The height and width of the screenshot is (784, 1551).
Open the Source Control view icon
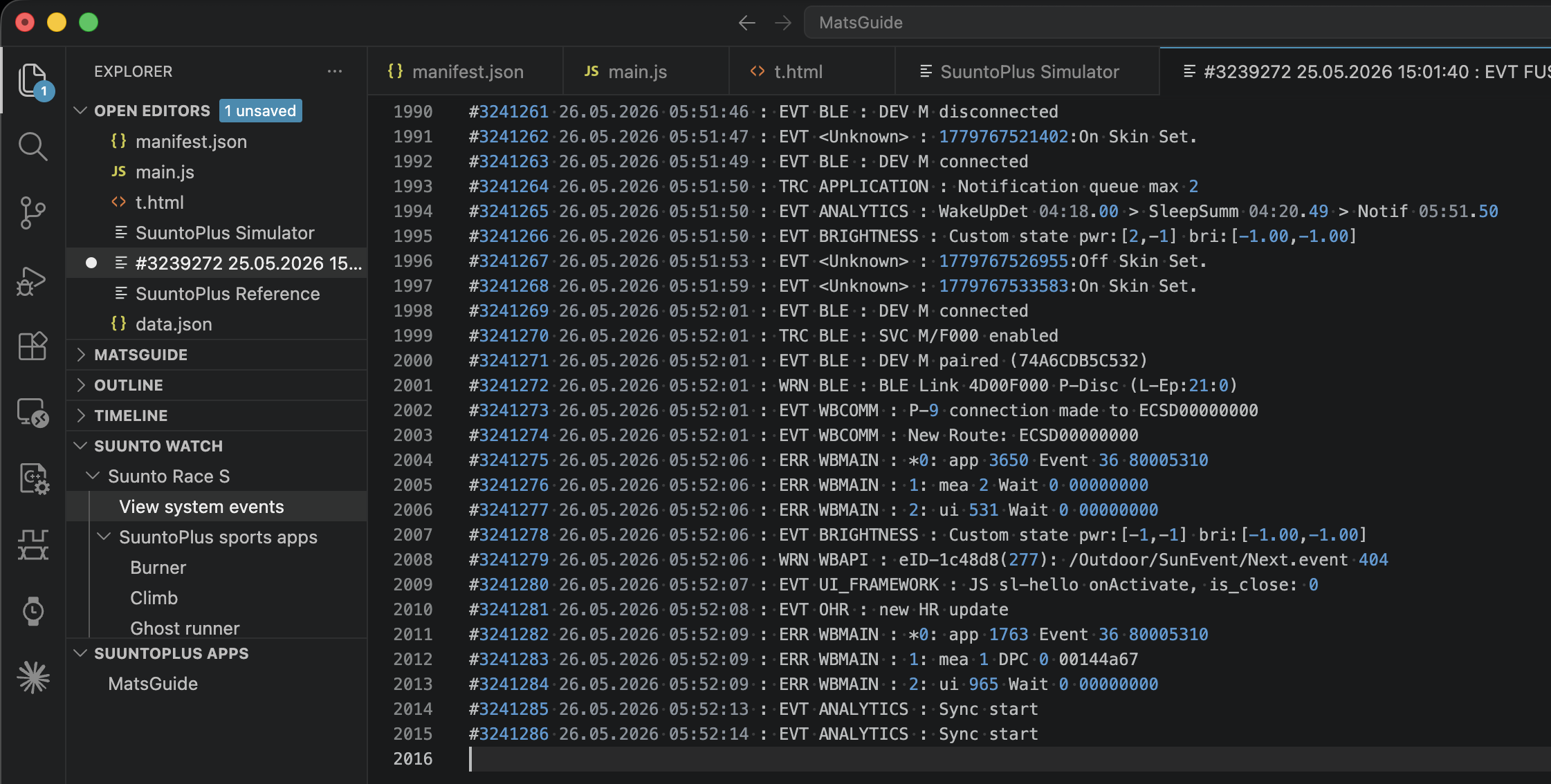tap(33, 213)
